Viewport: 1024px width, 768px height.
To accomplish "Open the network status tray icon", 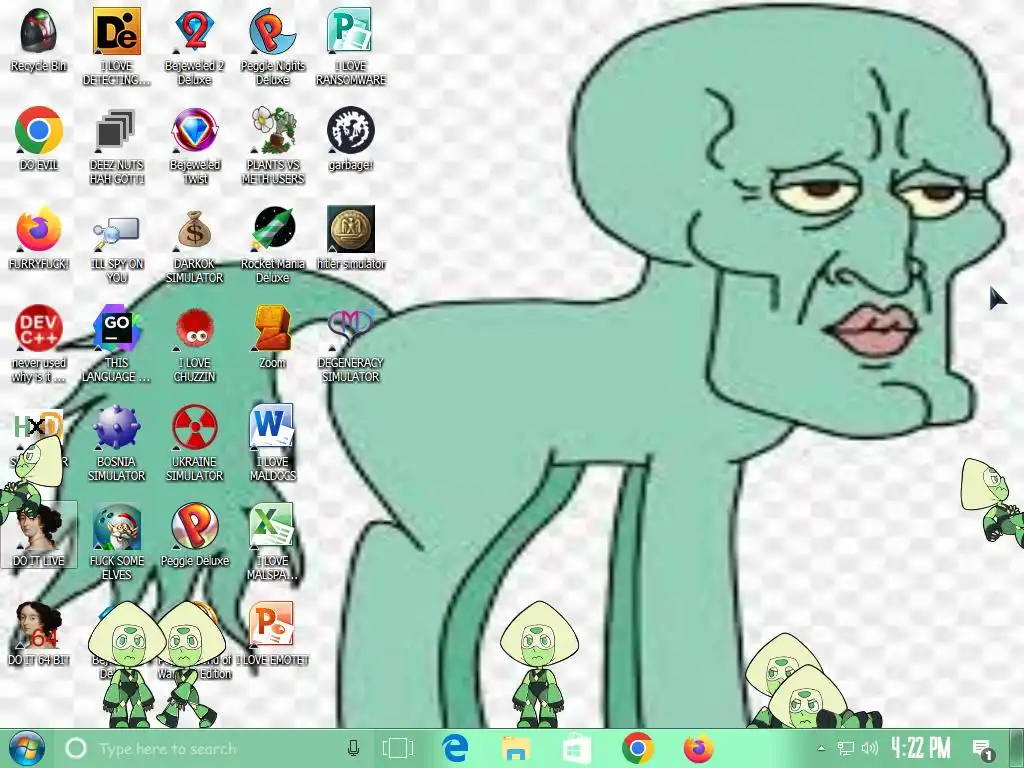I will tap(846, 748).
